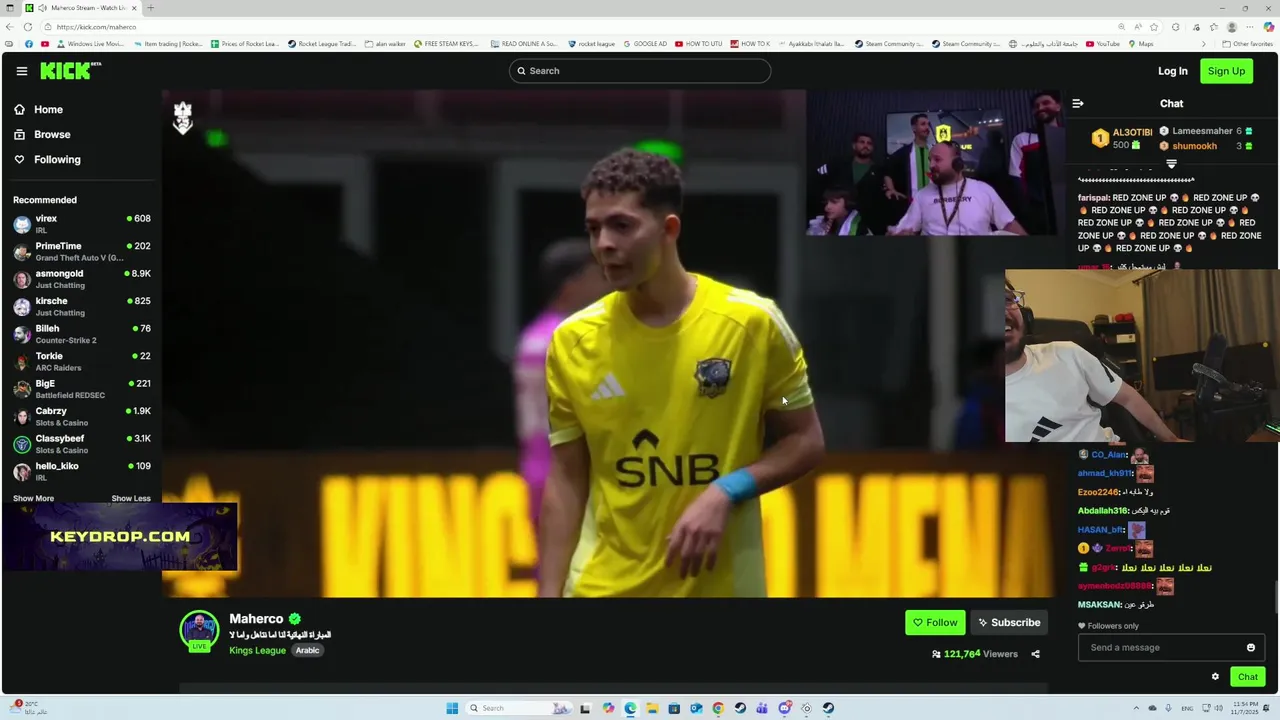Viewport: 1280px width, 720px height.
Task: Open recommended channel virex
Action: pos(80,224)
